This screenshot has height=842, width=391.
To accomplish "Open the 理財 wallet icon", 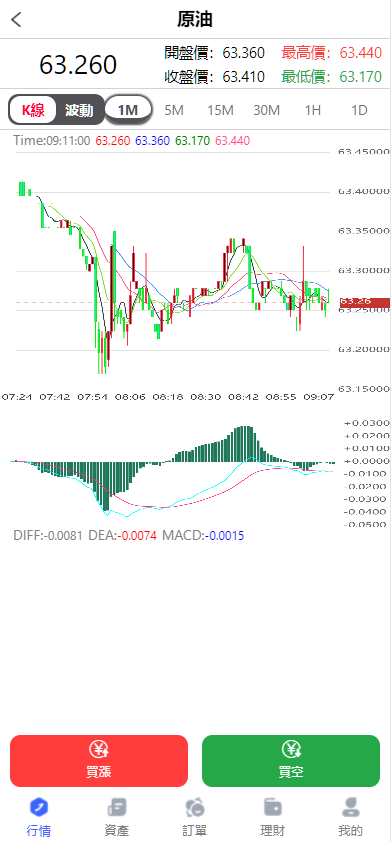I will (x=273, y=807).
